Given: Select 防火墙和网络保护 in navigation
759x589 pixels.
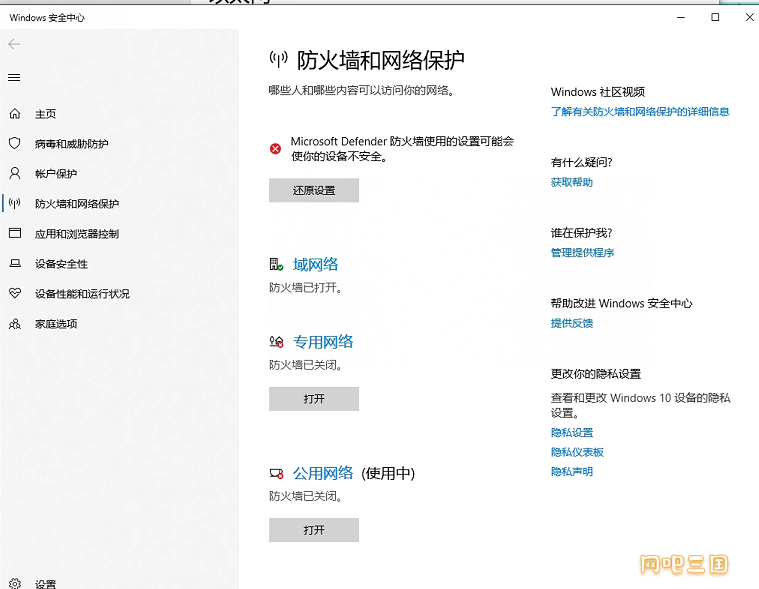Looking at the screenshot, I should coord(77,204).
